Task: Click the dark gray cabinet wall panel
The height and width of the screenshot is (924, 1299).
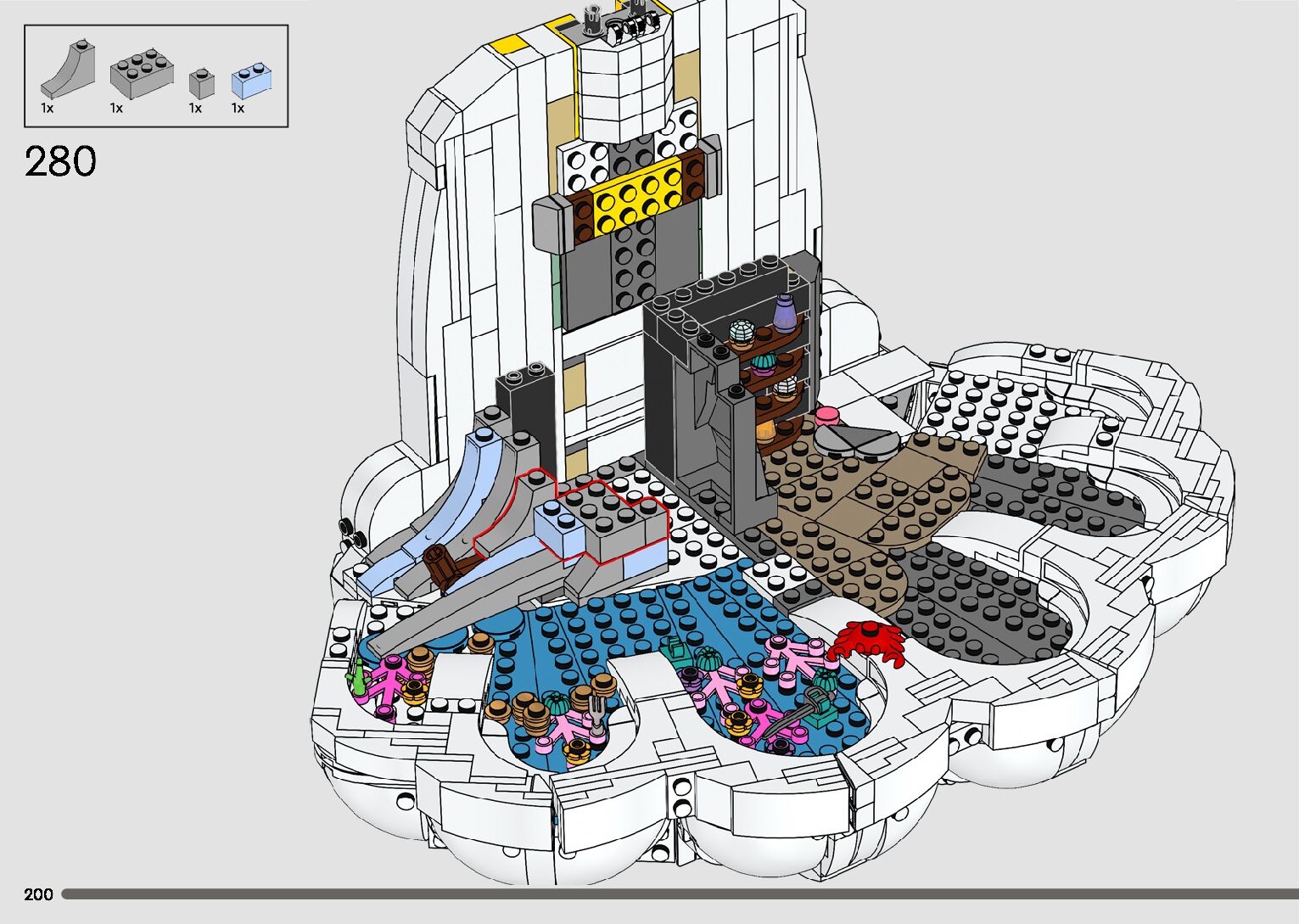Action: [679, 407]
